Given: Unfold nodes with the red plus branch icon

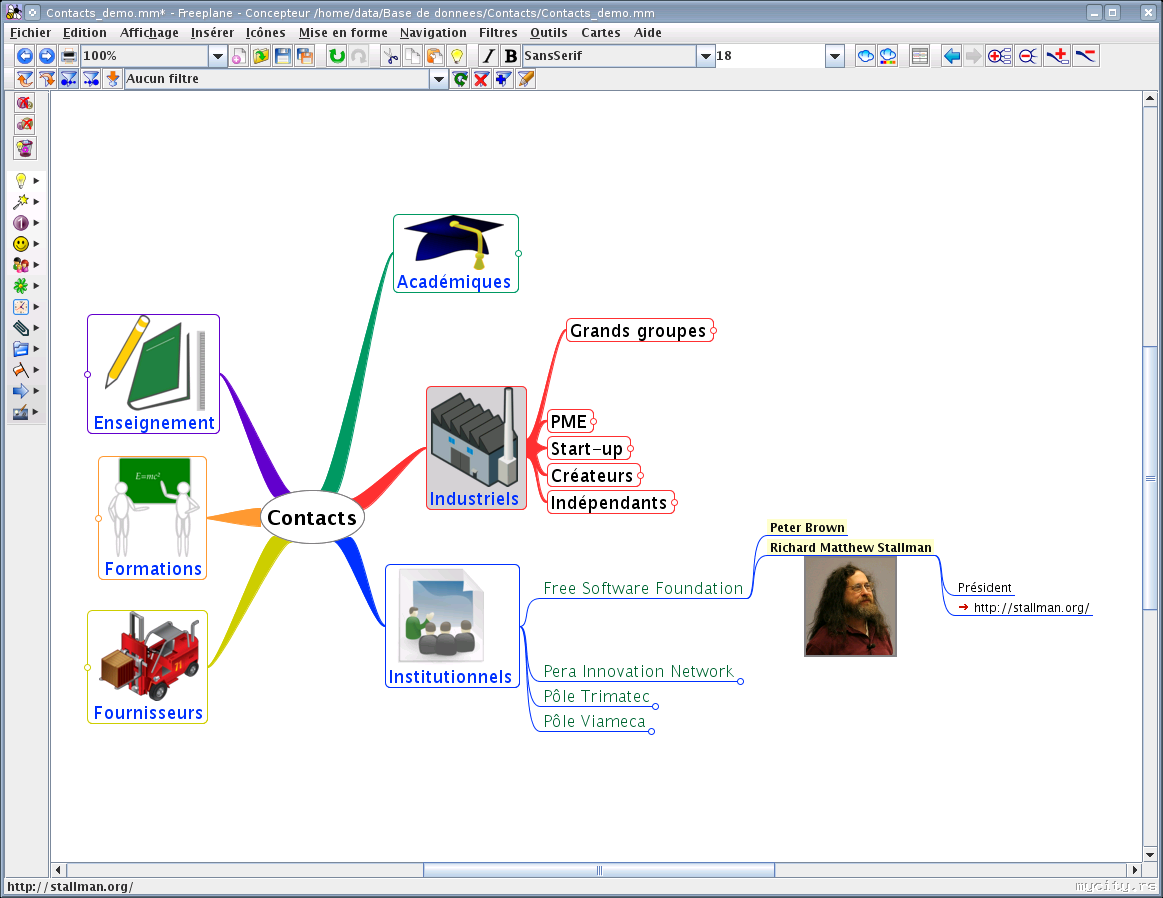Looking at the screenshot, I should point(999,56).
